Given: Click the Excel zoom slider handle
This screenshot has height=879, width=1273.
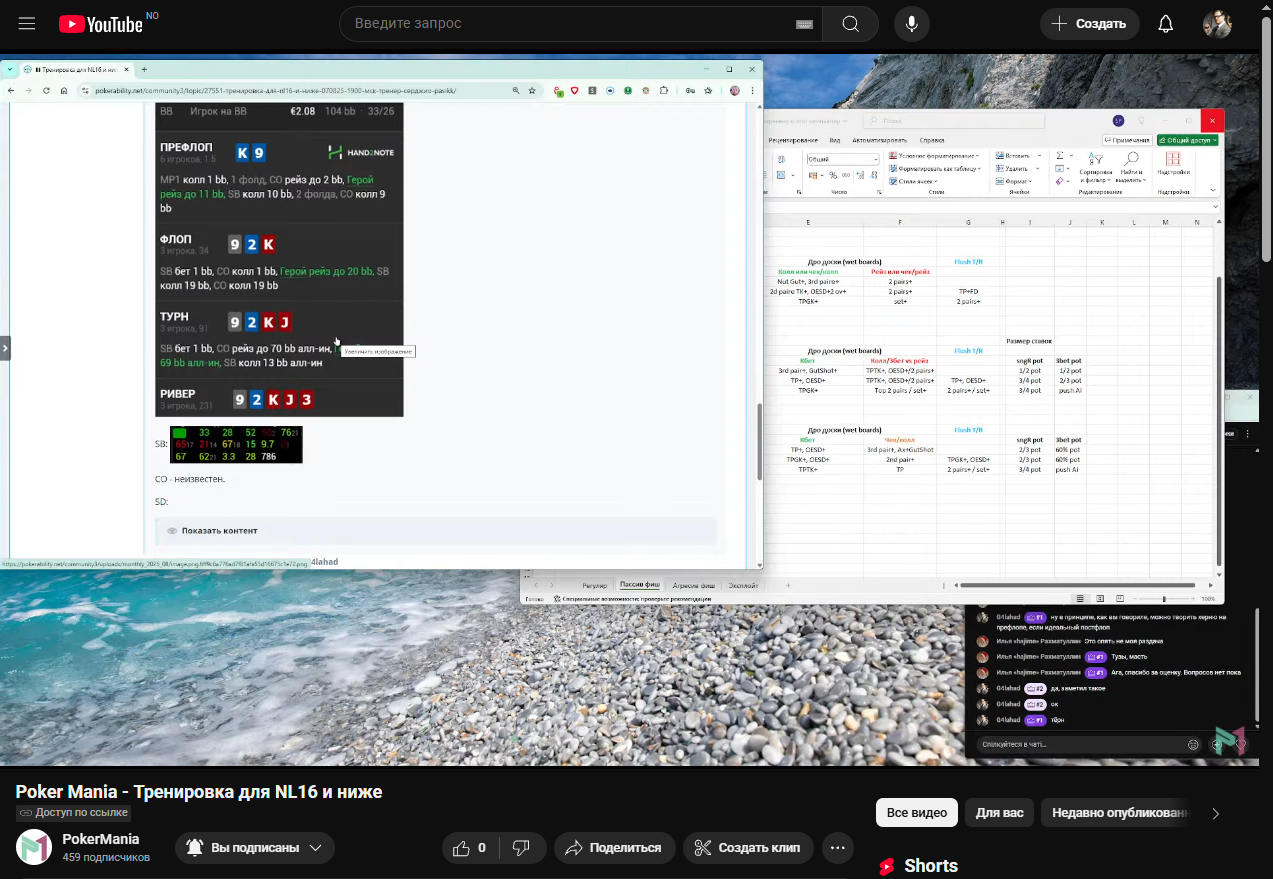Looking at the screenshot, I should tap(1163, 598).
